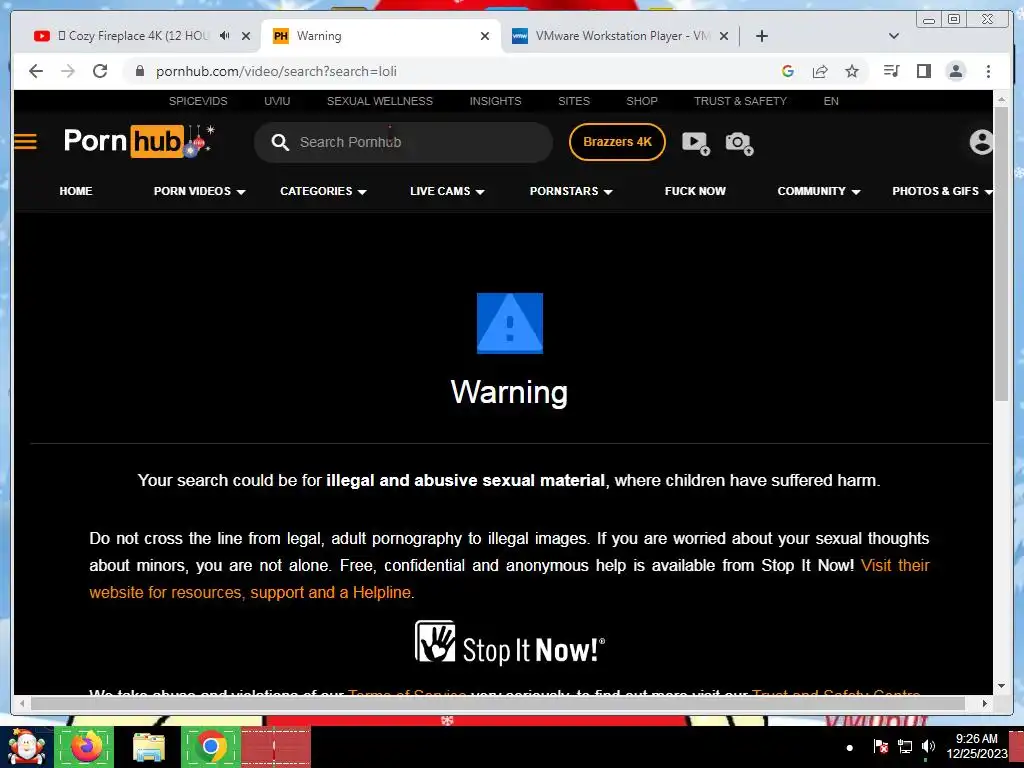Share this page using the share icon
The image size is (1024, 768).
tap(820, 71)
